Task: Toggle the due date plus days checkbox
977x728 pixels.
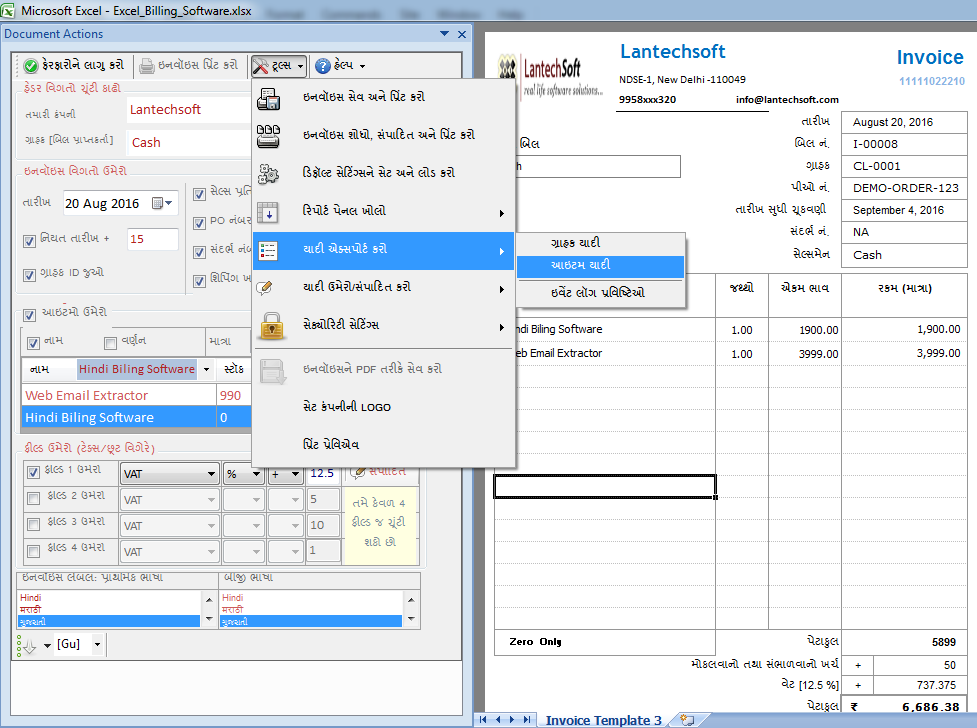Action: 29,241
